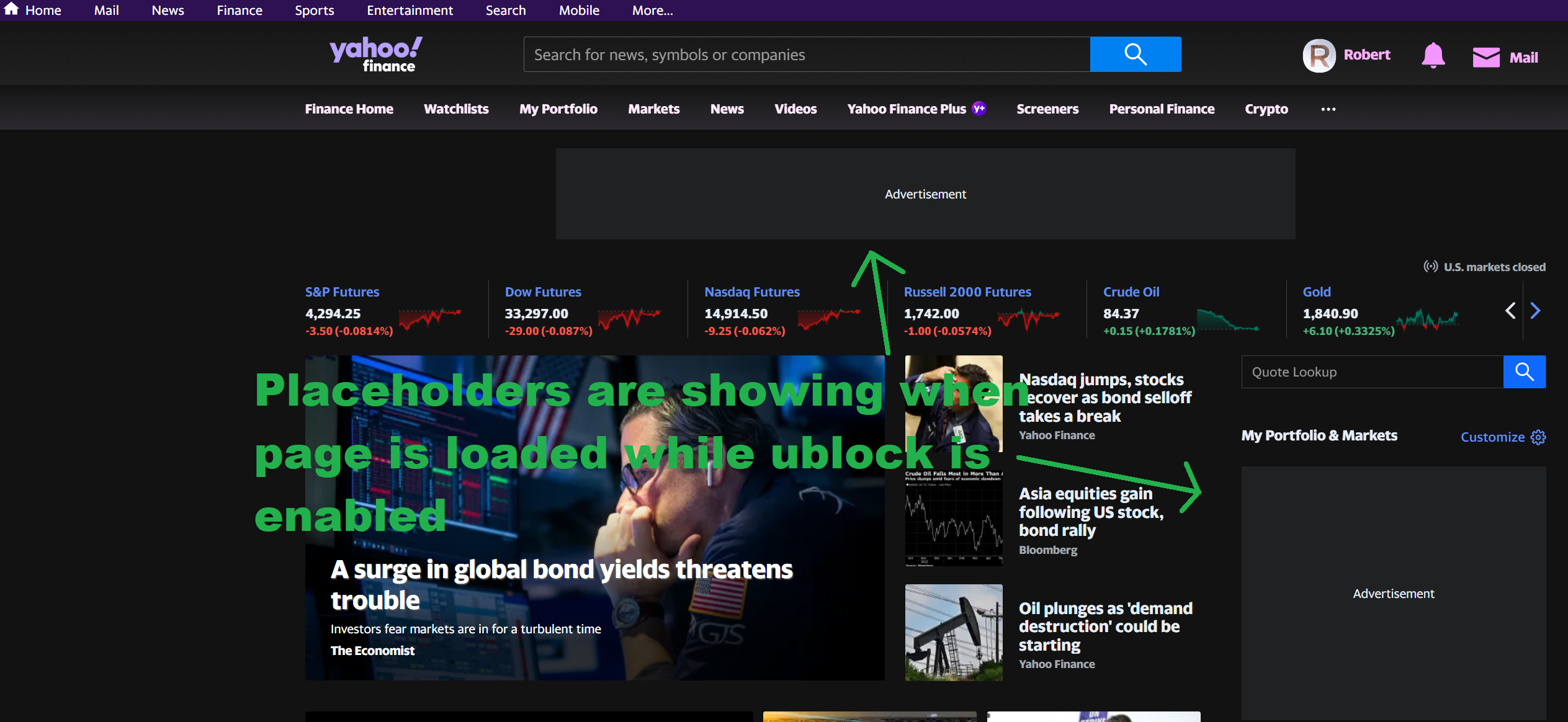
Task: Open the Screeners section
Action: pyautogui.click(x=1047, y=109)
